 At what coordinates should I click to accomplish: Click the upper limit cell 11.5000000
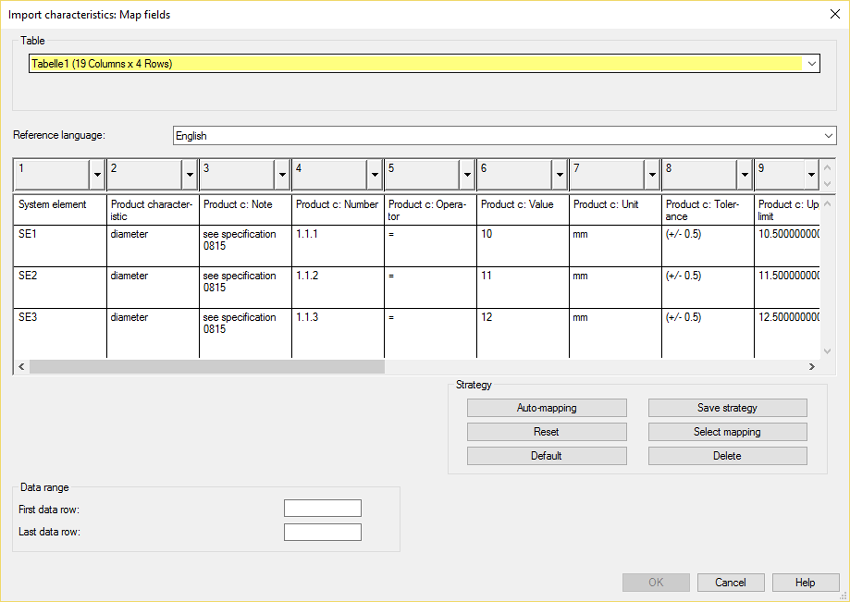click(x=788, y=287)
